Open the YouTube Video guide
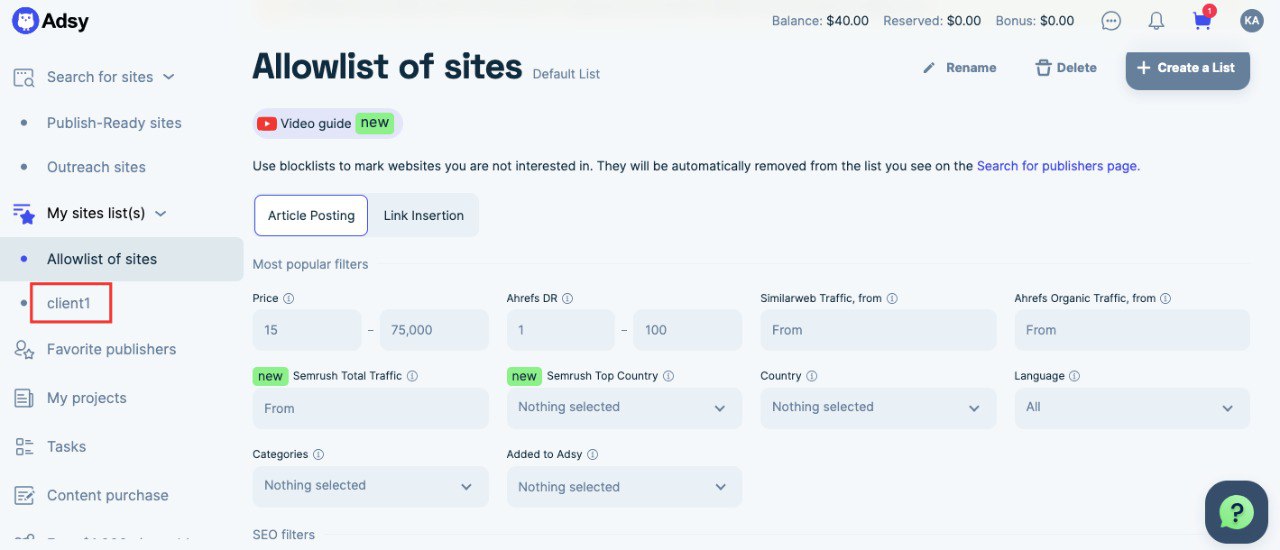1280x550 pixels. tap(327, 123)
